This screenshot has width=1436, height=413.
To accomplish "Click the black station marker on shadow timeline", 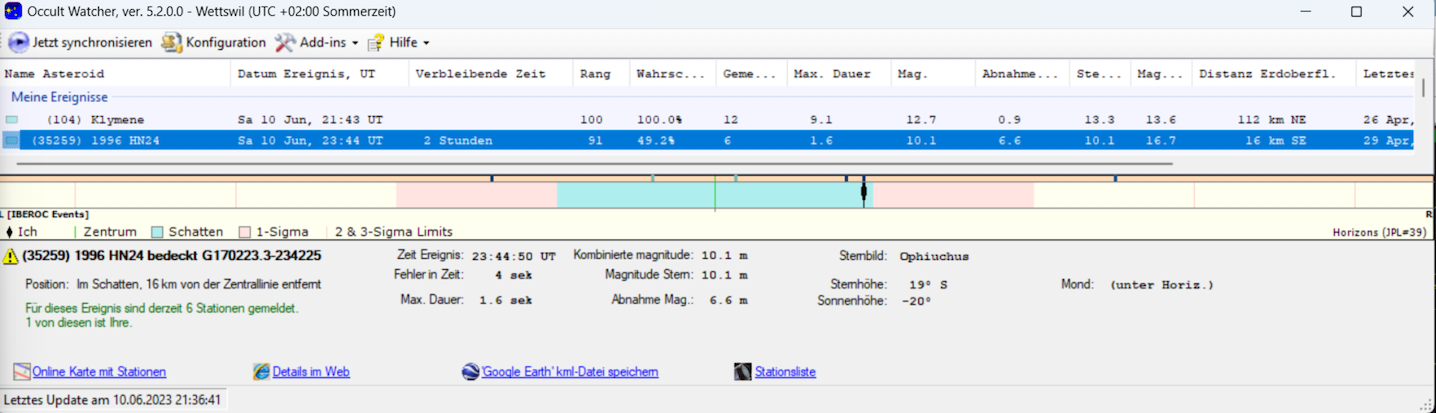I will [863, 193].
